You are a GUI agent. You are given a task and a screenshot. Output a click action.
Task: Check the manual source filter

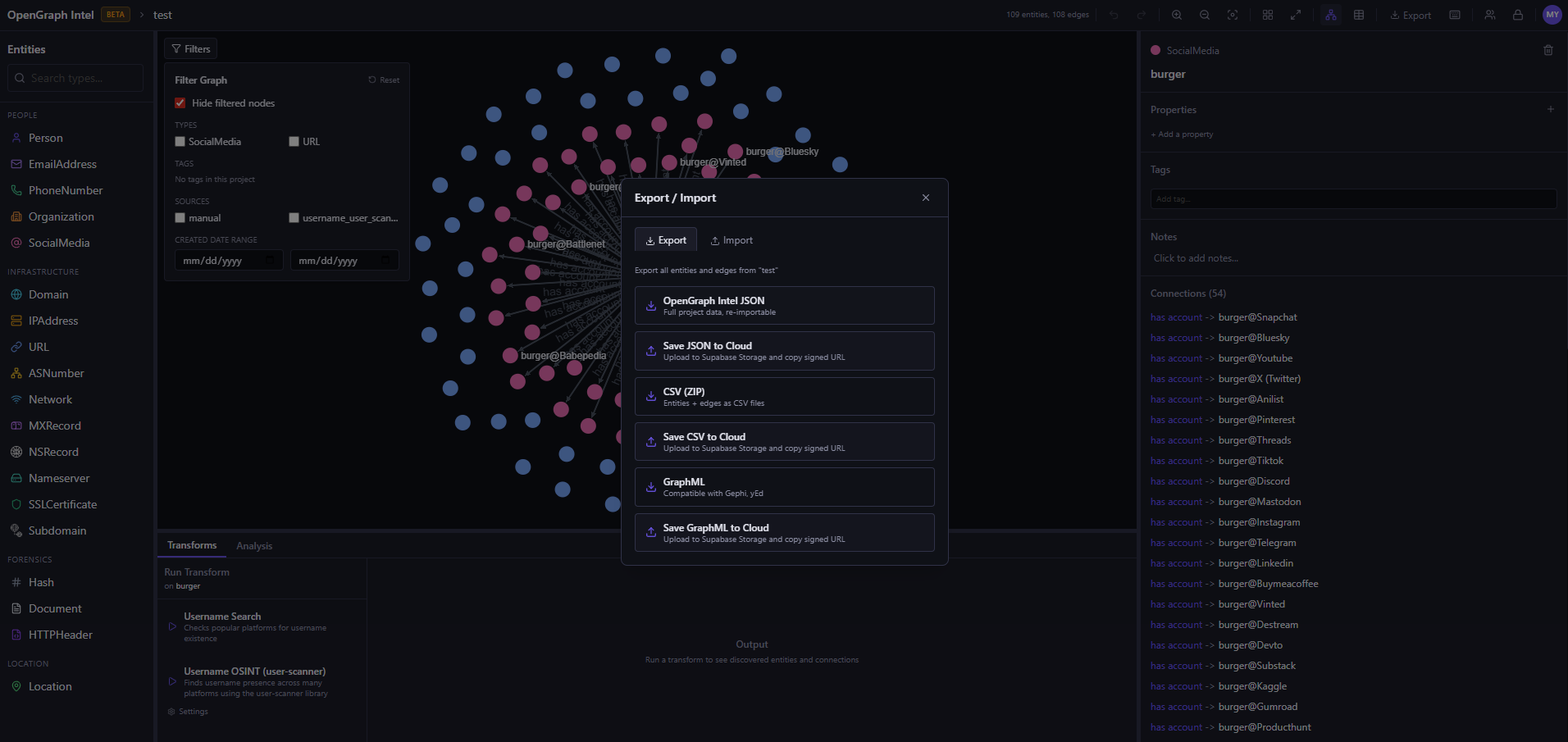(x=180, y=218)
